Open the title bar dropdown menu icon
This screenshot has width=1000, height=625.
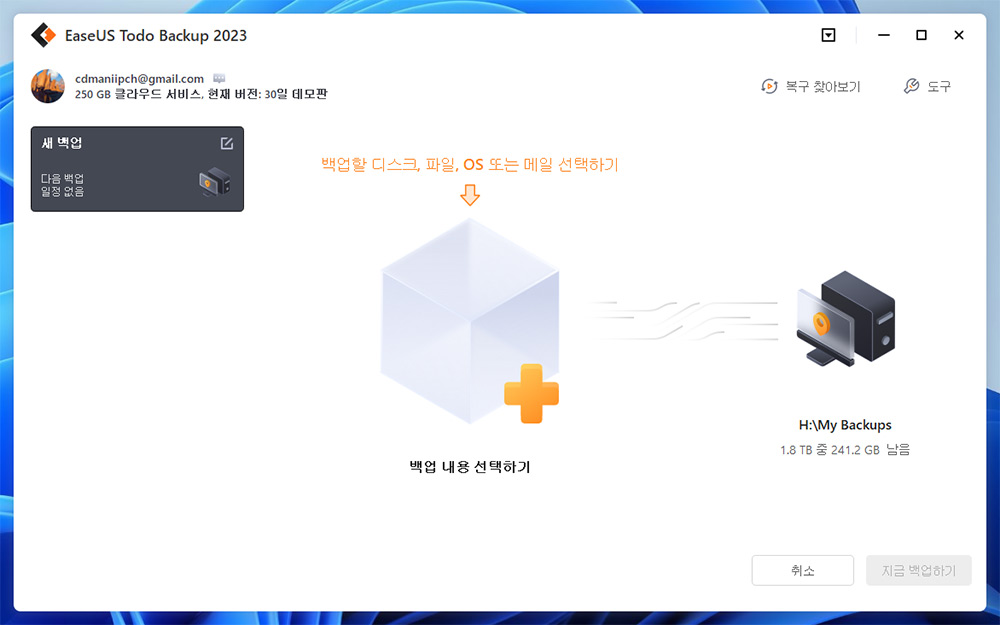828,35
